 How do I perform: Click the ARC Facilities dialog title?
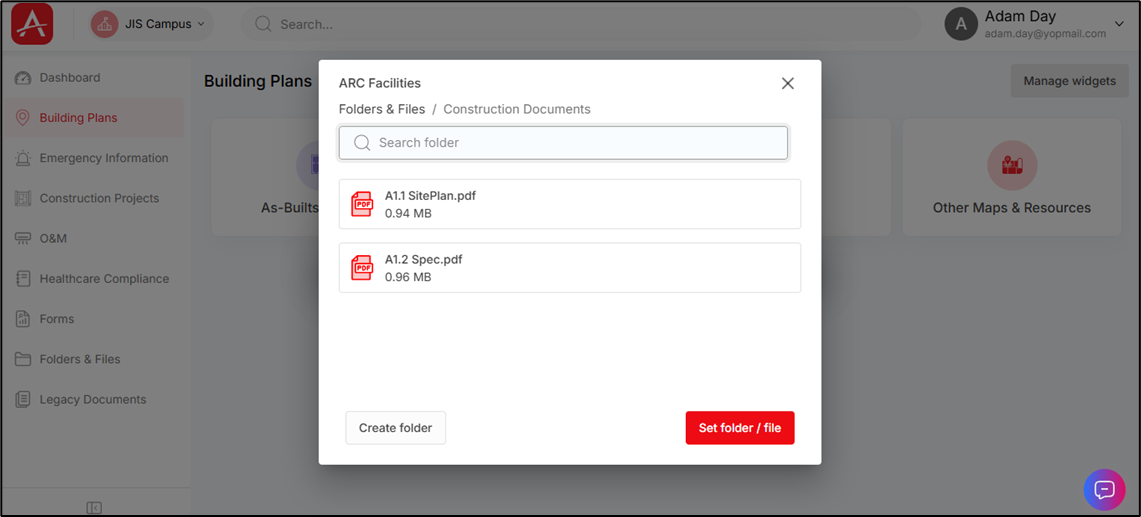[380, 84]
